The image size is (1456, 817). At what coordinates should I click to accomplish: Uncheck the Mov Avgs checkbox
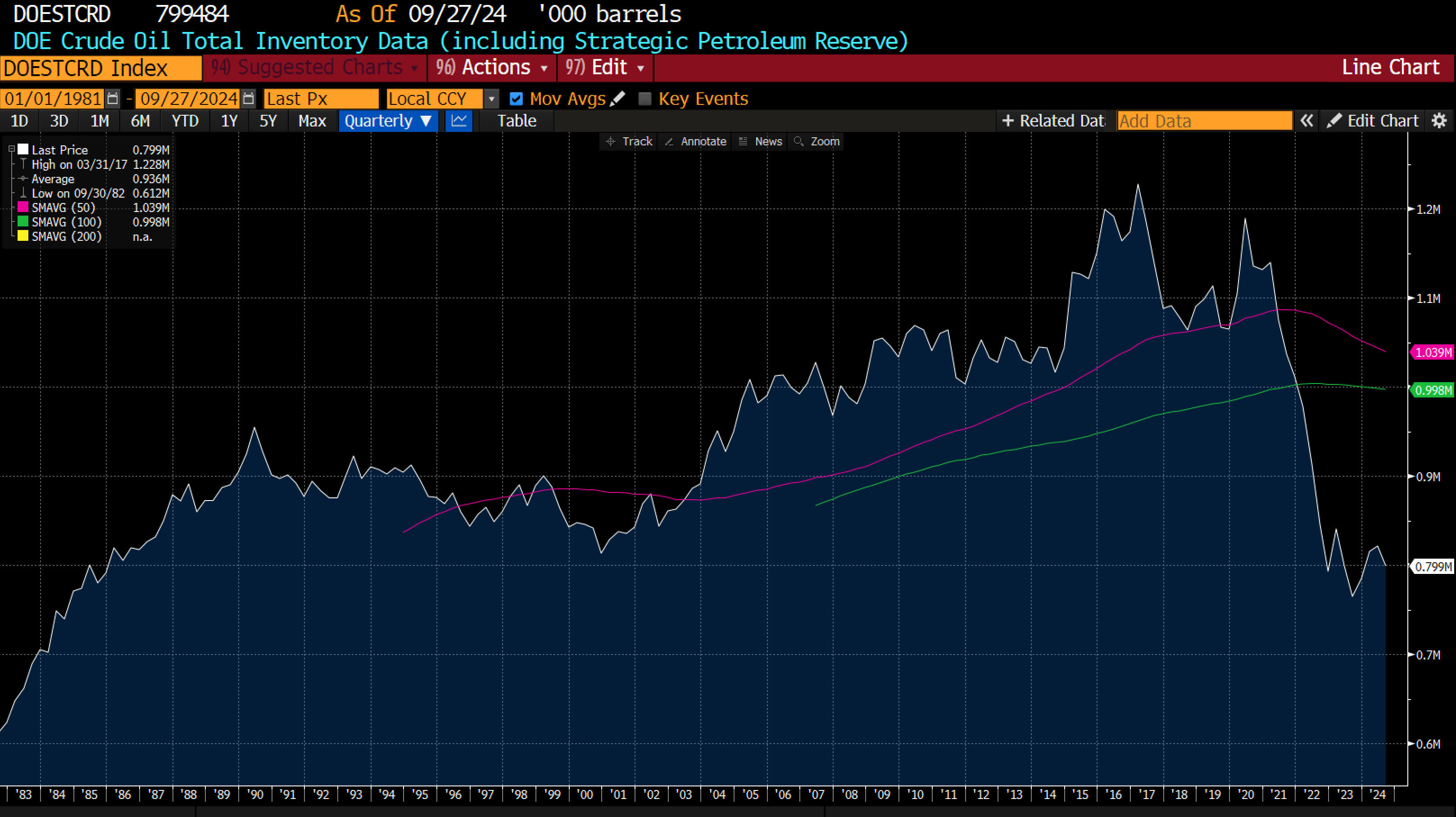[516, 99]
